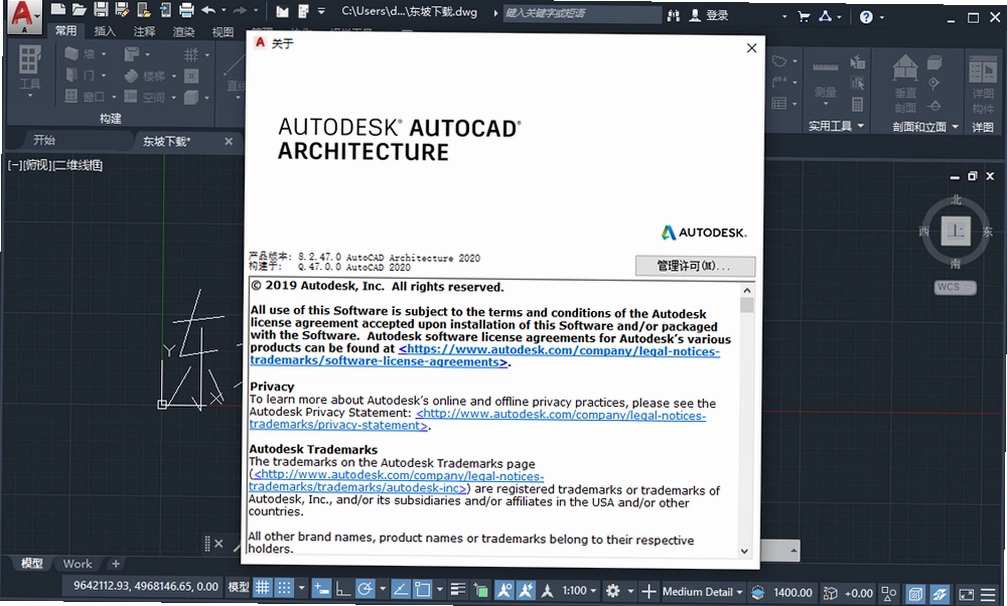Open the AutoCAD application menu button
Screen dimensions: 1007x606
click(x=24, y=16)
